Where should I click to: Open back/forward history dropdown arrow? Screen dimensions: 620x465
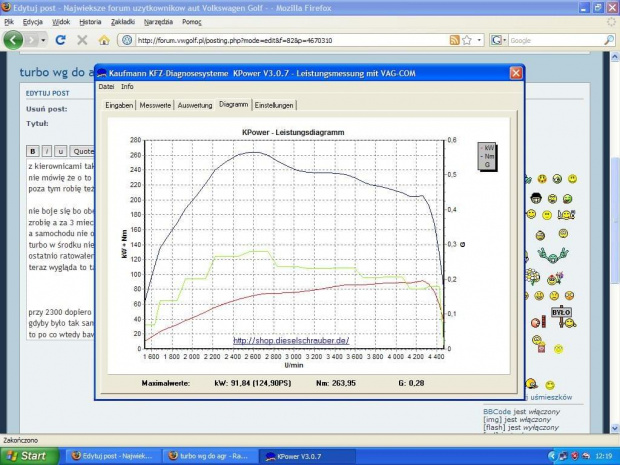click(x=43, y=40)
